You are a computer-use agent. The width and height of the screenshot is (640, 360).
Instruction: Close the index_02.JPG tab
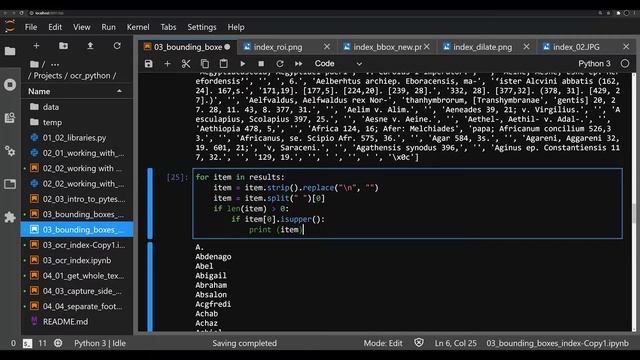click(x=626, y=47)
